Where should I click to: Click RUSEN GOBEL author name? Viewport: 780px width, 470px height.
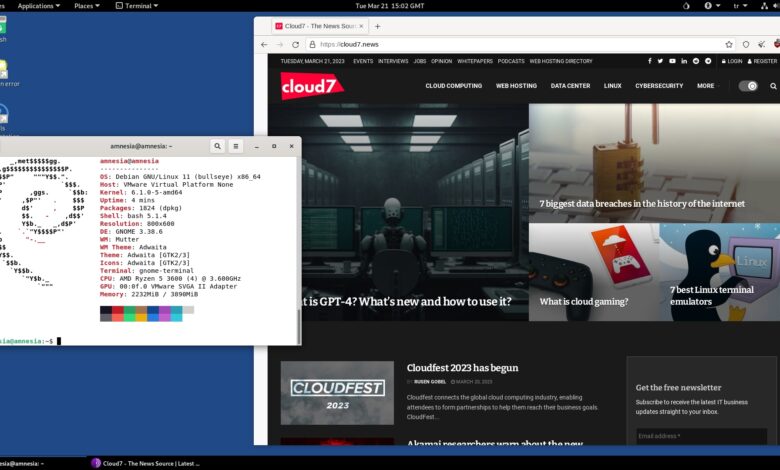click(x=430, y=382)
